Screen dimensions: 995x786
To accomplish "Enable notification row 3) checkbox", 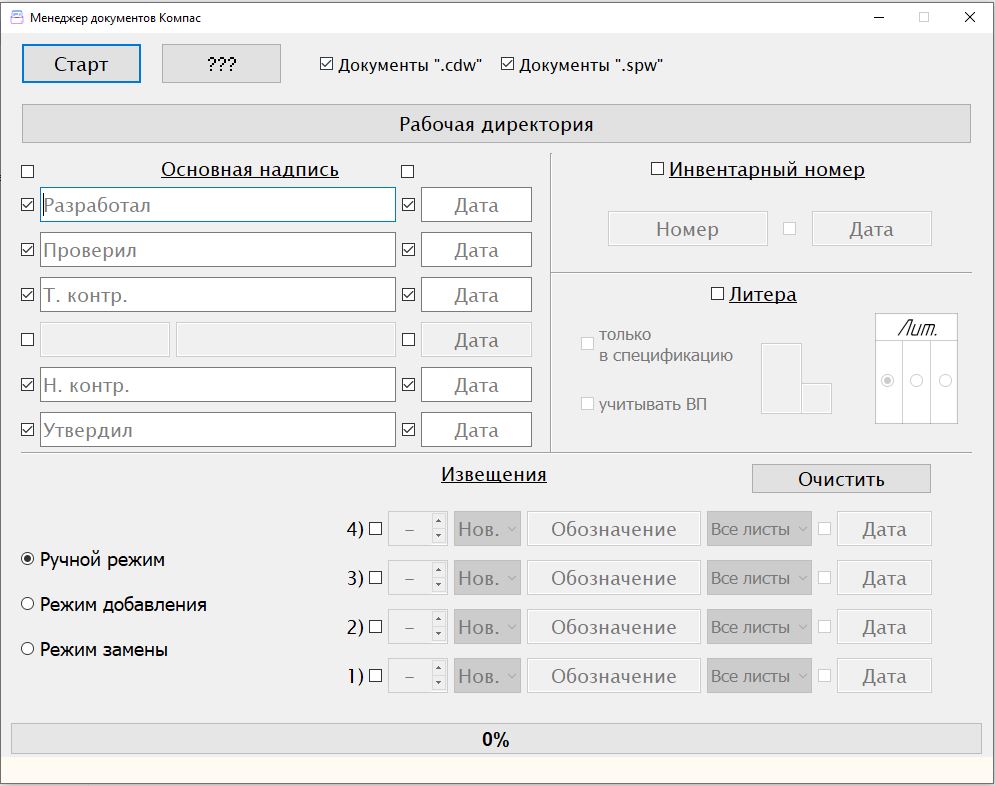I will coord(376,577).
